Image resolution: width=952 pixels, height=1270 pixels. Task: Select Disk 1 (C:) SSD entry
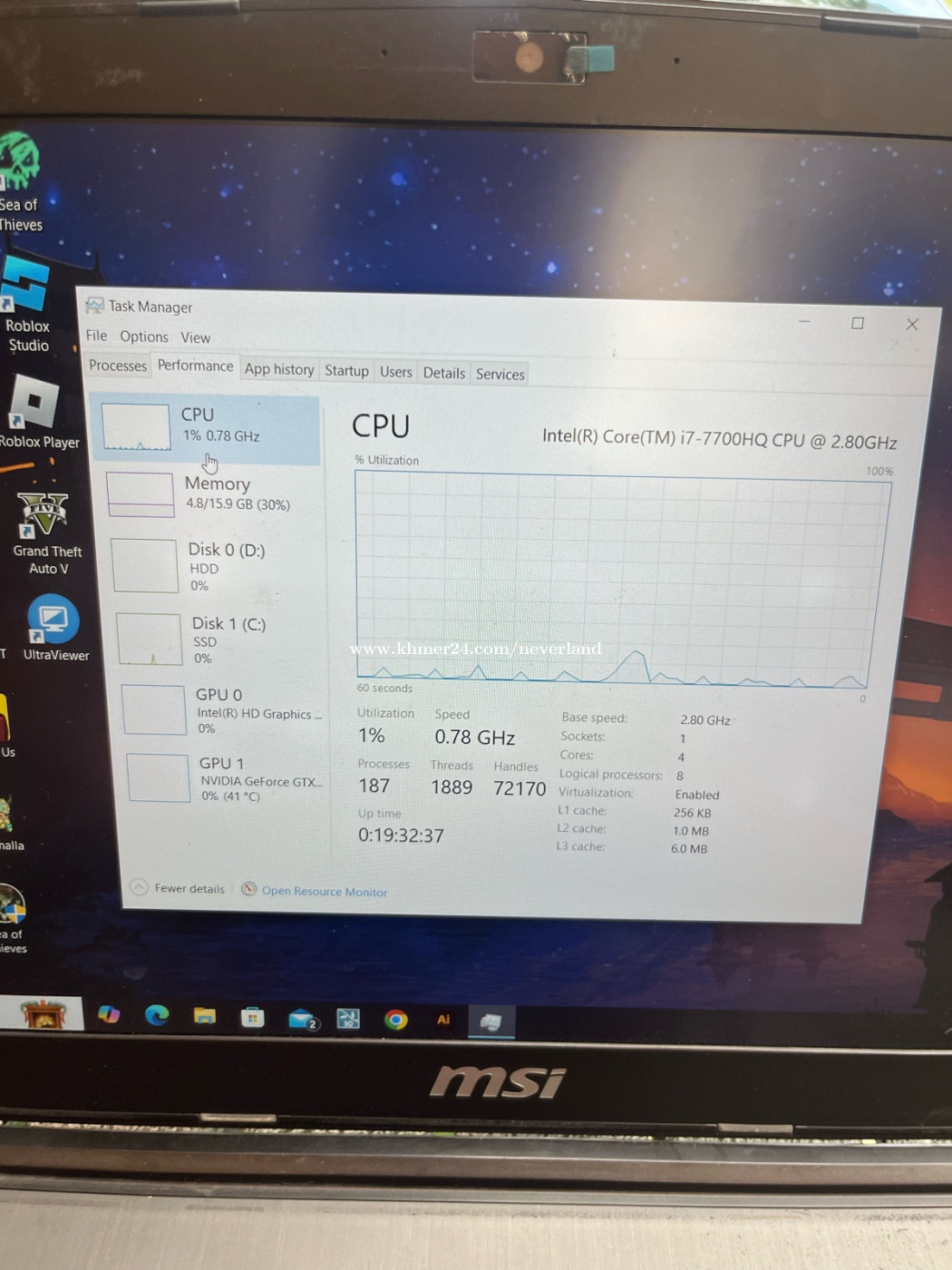click(x=218, y=640)
